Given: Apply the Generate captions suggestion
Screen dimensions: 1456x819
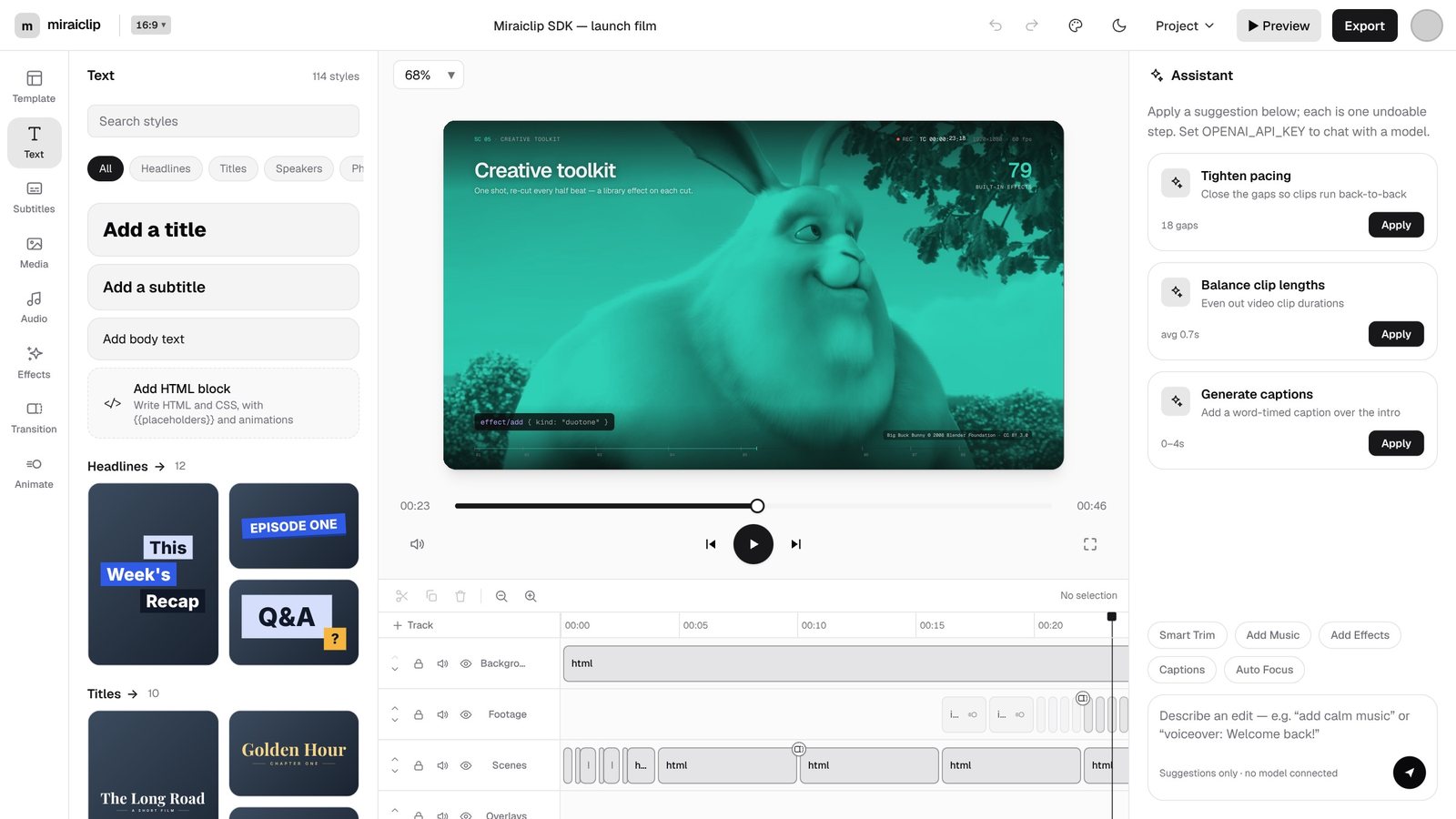Looking at the screenshot, I should point(1396,443).
